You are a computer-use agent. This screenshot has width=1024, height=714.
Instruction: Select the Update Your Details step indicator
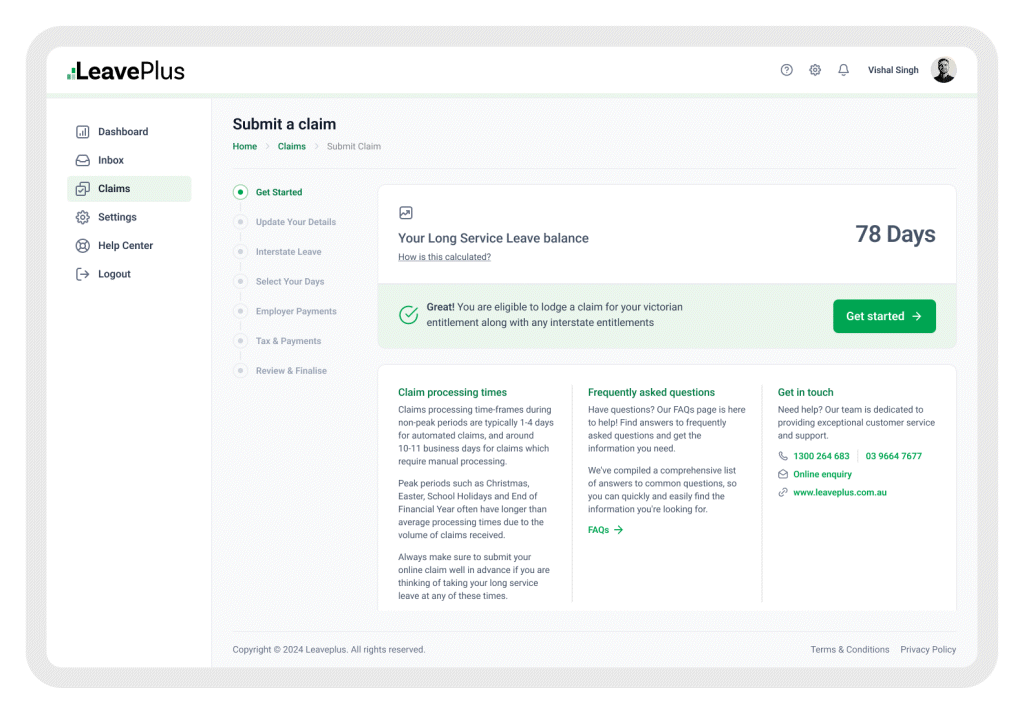(240, 222)
